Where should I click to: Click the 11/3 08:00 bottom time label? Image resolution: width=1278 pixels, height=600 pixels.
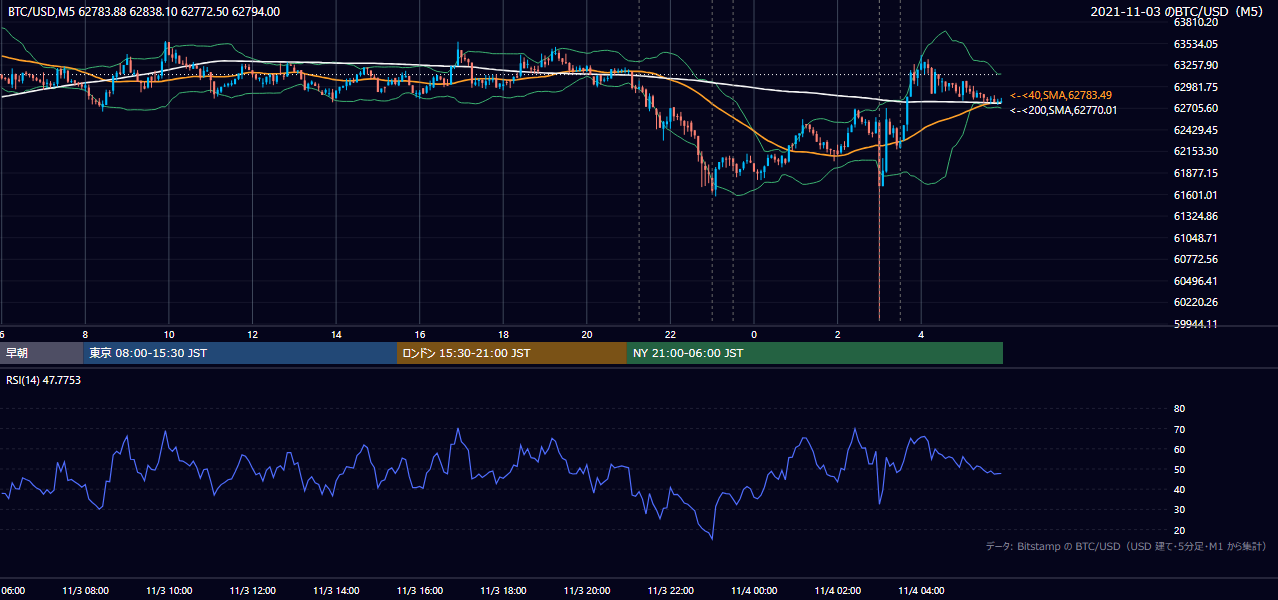(x=85, y=591)
